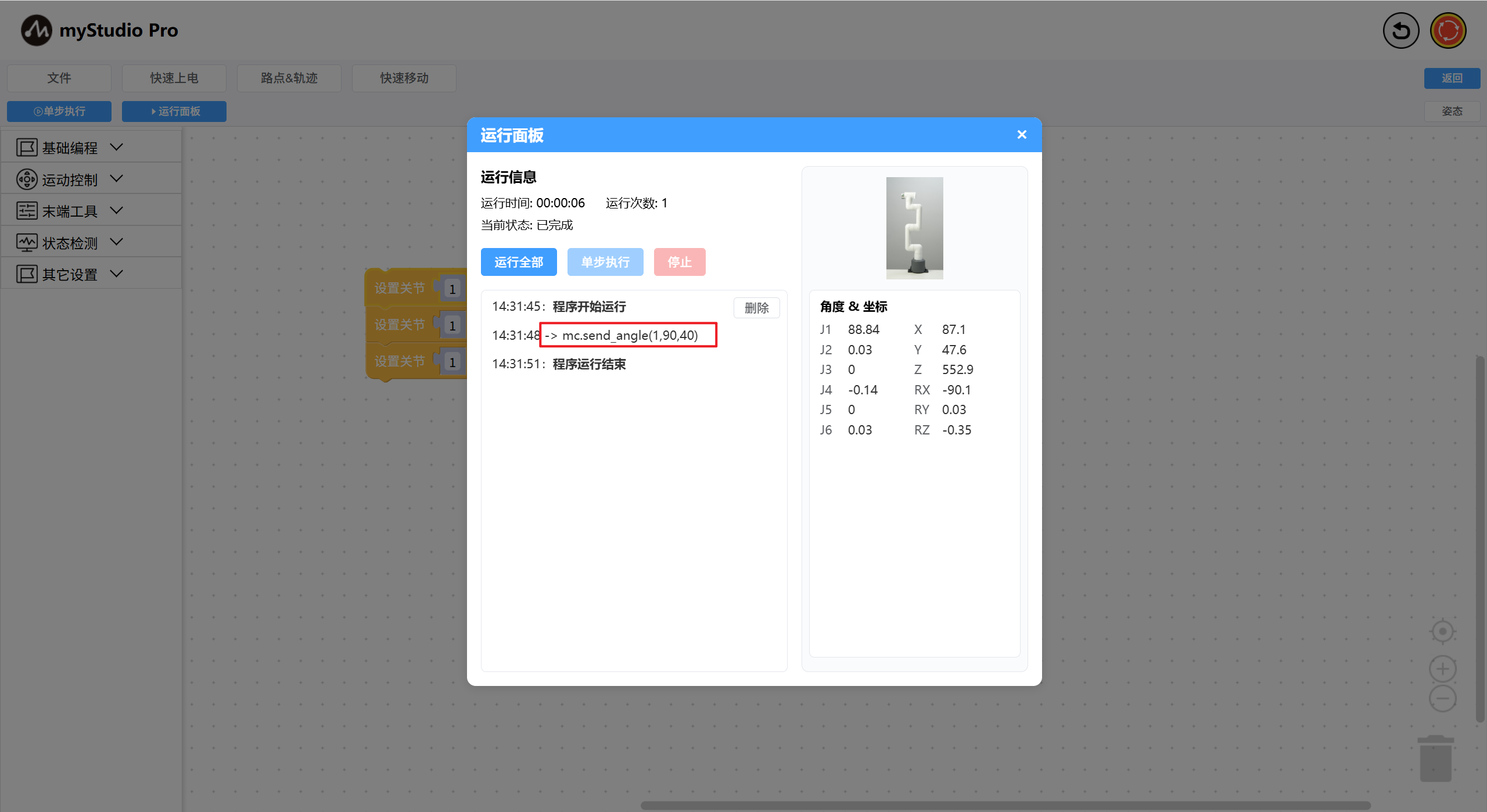1487x812 pixels.
Task: Expand the 基础编程 chevron
Action: click(x=116, y=148)
